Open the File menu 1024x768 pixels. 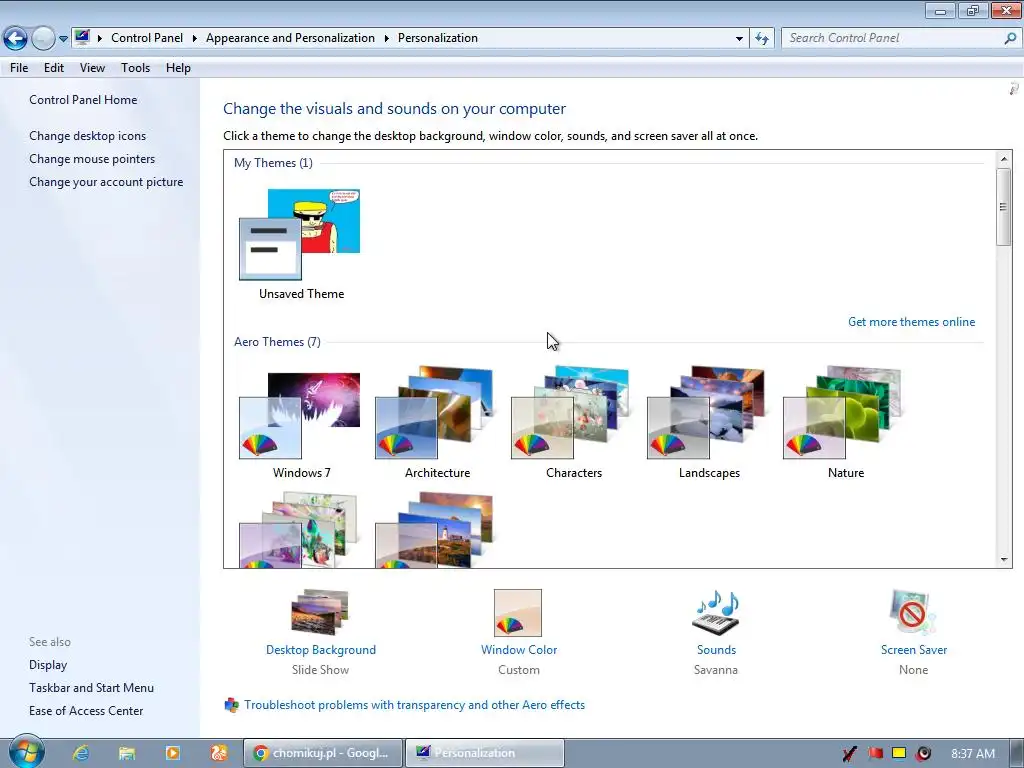click(x=19, y=68)
